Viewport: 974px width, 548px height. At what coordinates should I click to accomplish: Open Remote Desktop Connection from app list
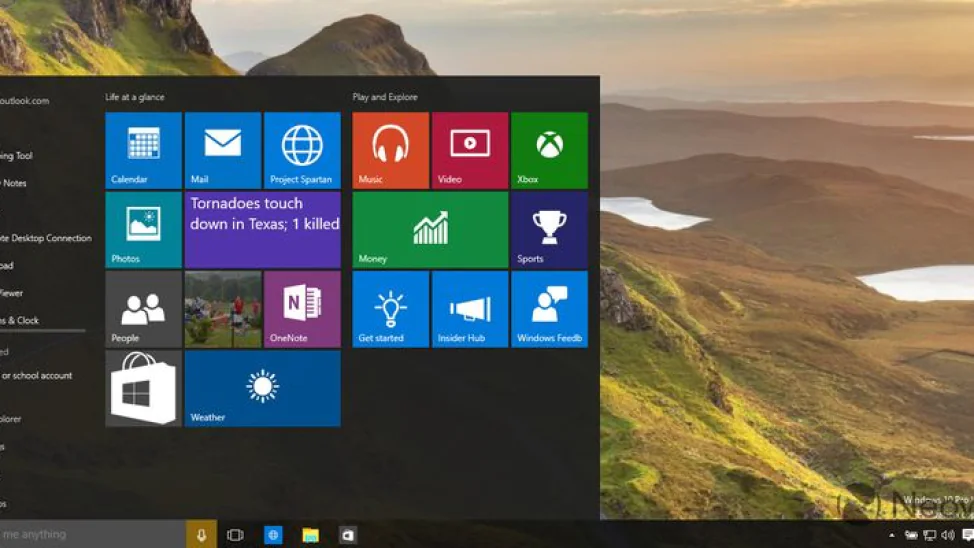tap(46, 238)
